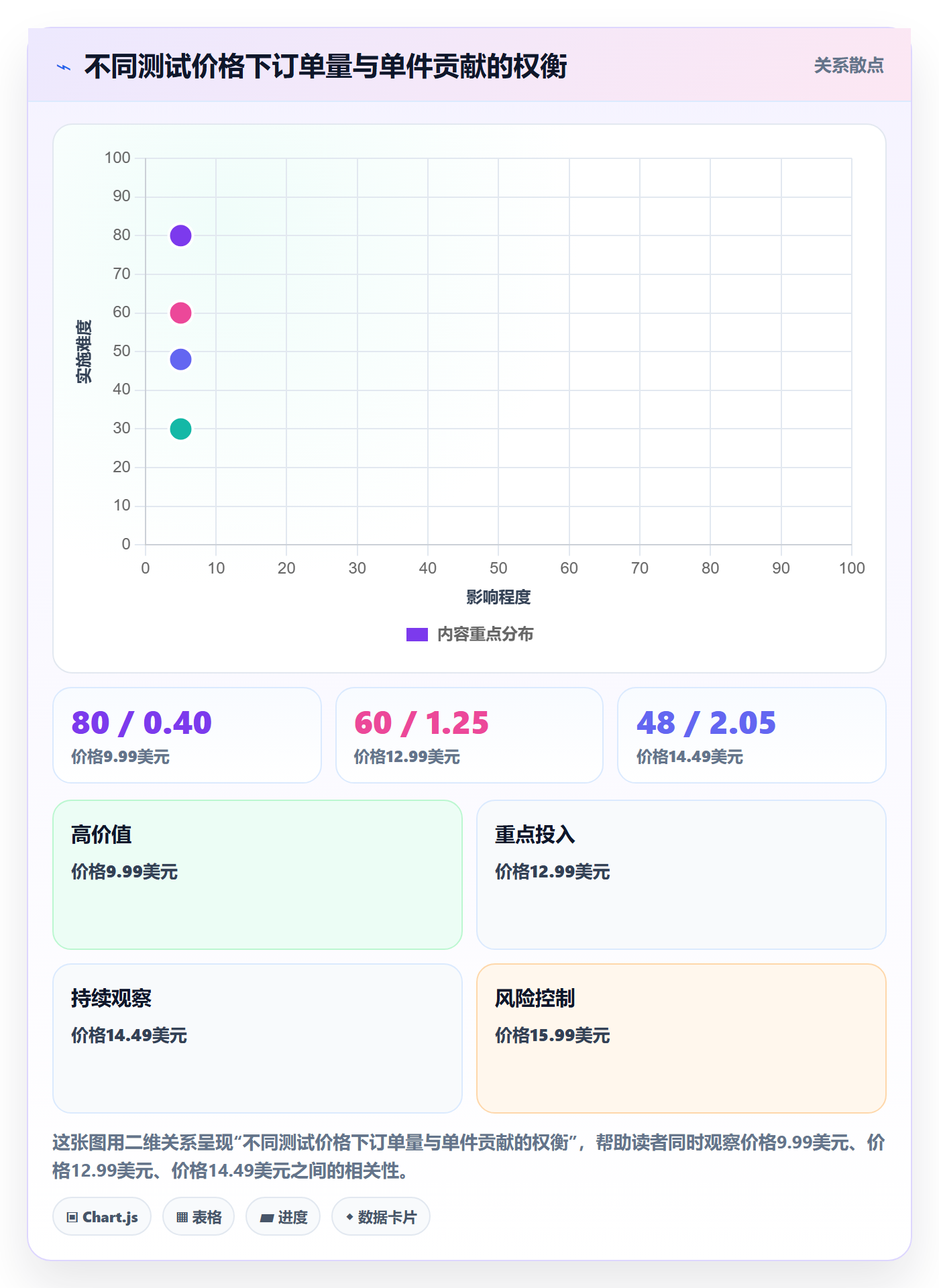The image size is (939, 1288).
Task: Click the 内容重点分布 legend label
Action: 485,635
